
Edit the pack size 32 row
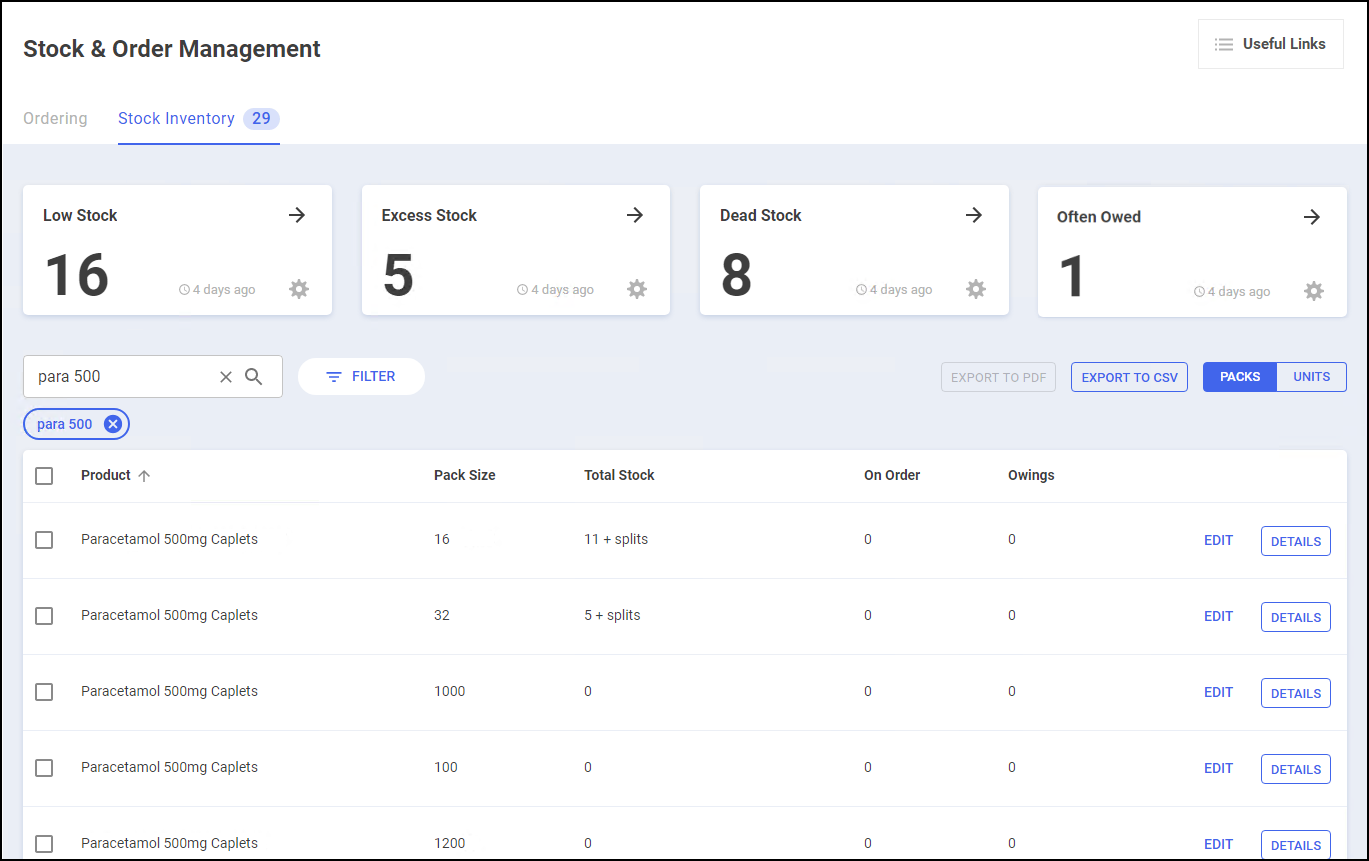point(1218,616)
